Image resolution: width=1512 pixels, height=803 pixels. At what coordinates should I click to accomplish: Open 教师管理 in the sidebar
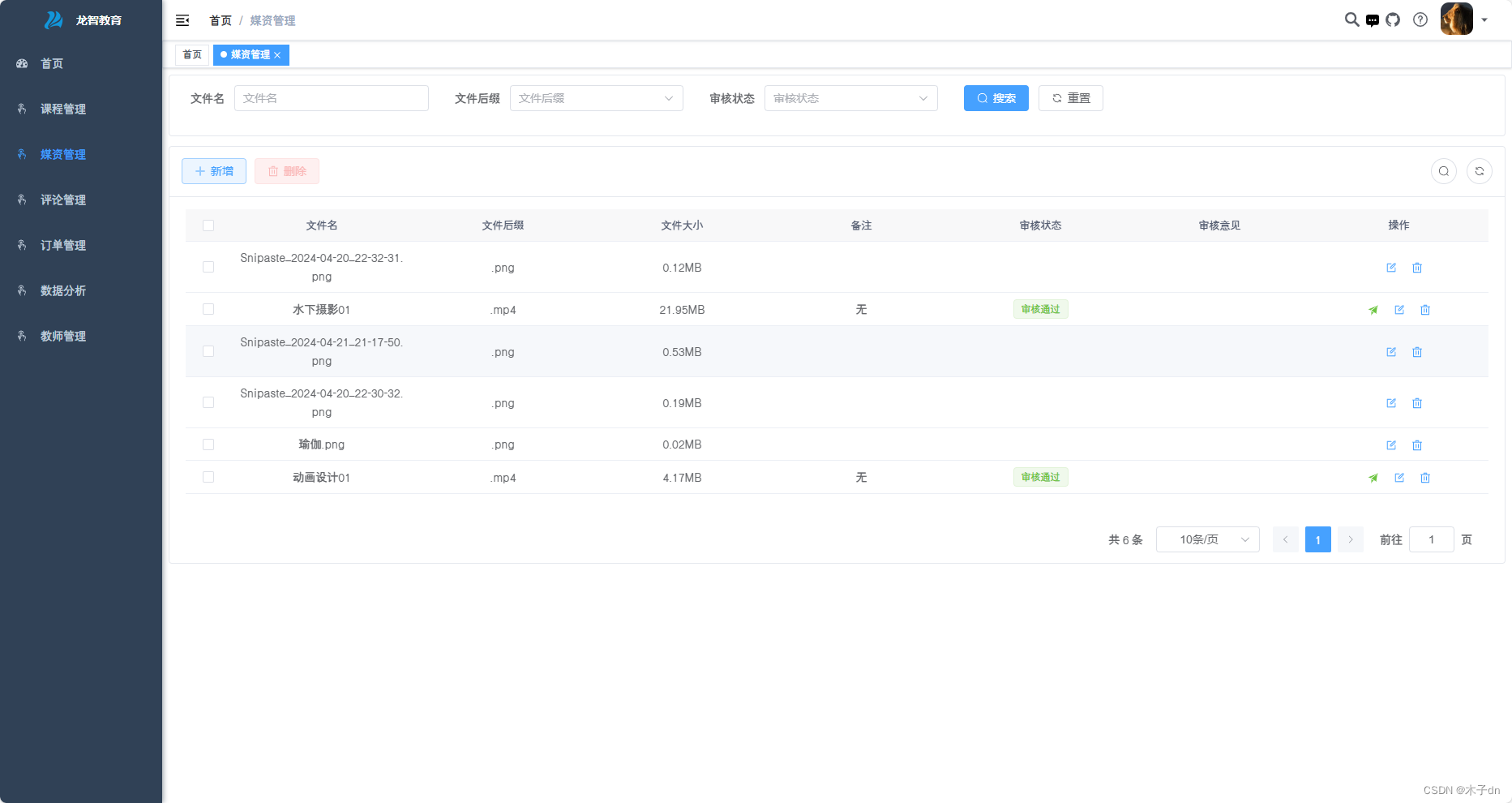[x=81, y=336]
